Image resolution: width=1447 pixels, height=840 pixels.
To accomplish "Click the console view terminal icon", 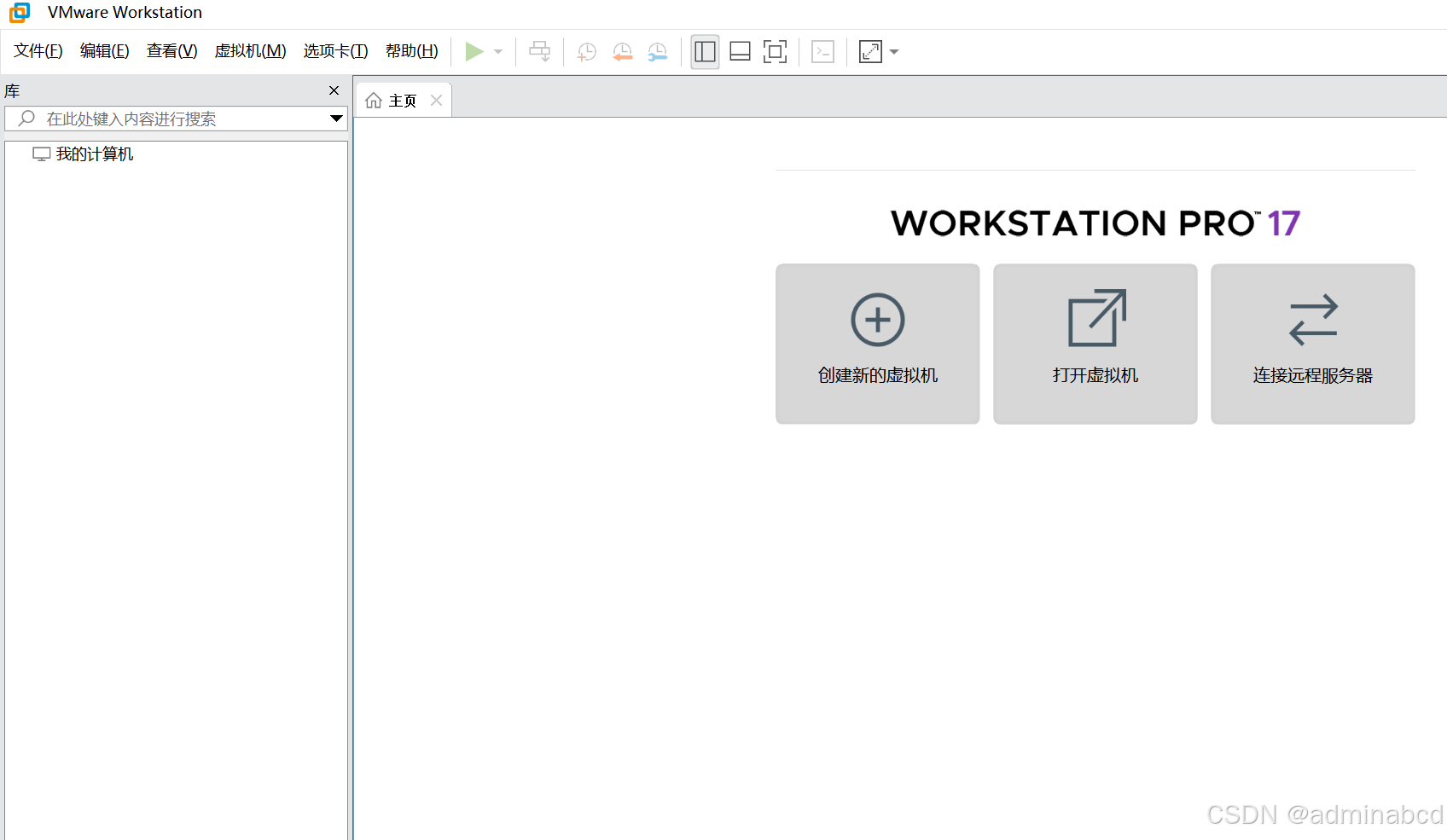I will 823,52.
